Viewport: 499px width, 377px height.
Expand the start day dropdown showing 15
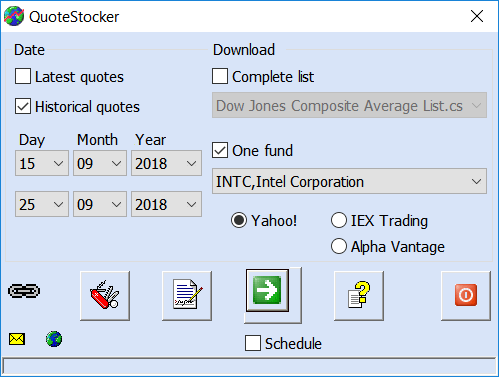[42, 163]
